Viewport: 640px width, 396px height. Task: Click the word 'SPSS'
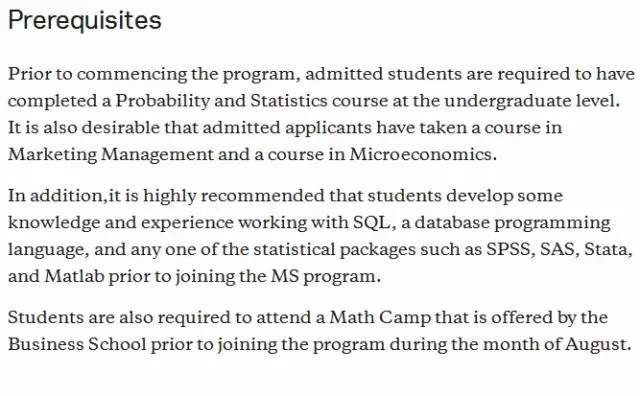point(508,249)
